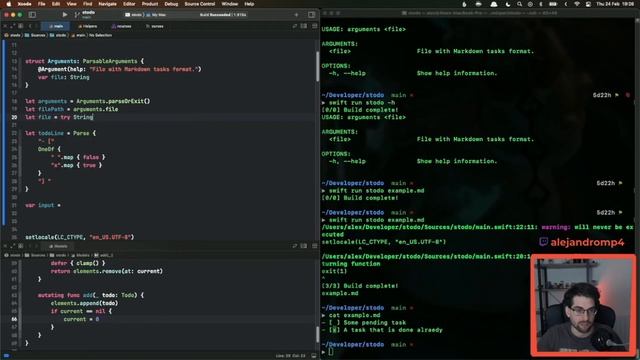Image resolution: width=640 pixels, height=360 pixels.
Task: Open the main file breadcrumb in top editor
Action: click(78, 36)
